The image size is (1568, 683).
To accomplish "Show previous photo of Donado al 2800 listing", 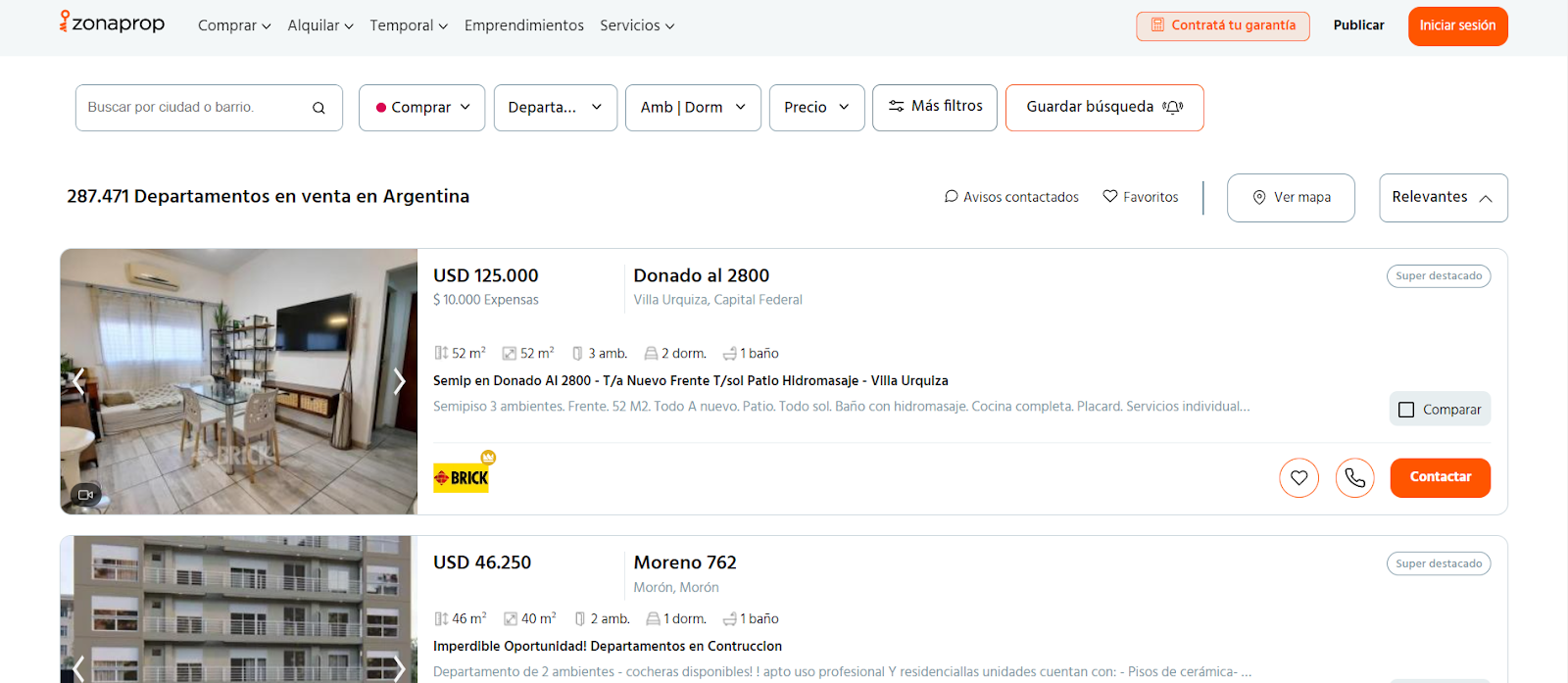I will click(78, 381).
